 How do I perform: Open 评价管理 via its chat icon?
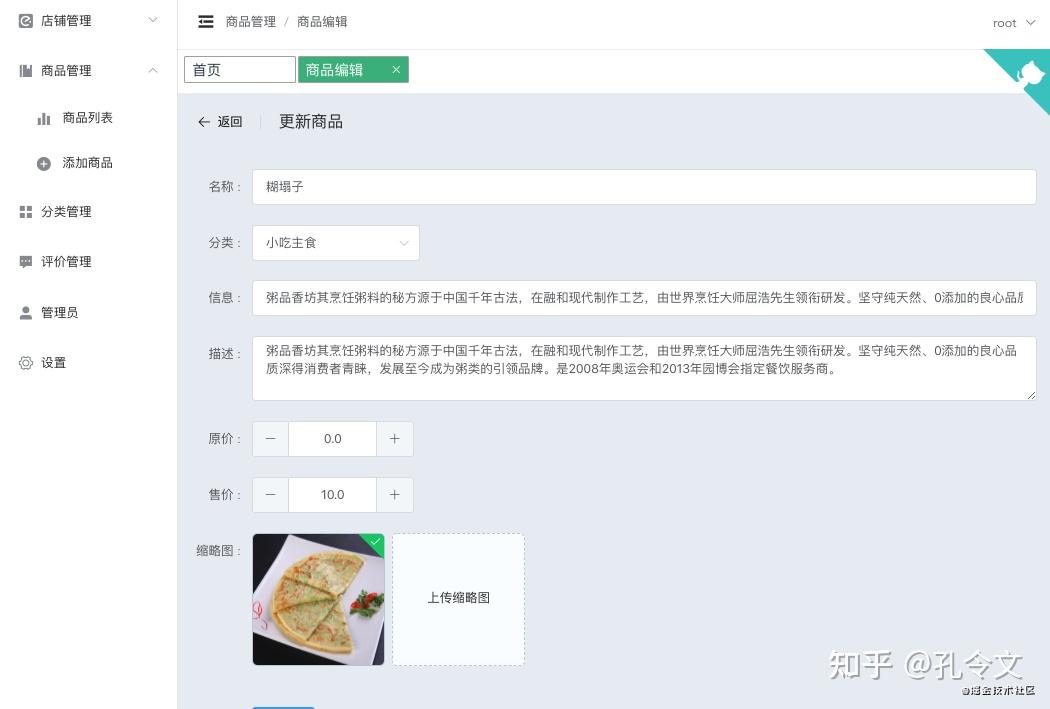click(x=25, y=262)
